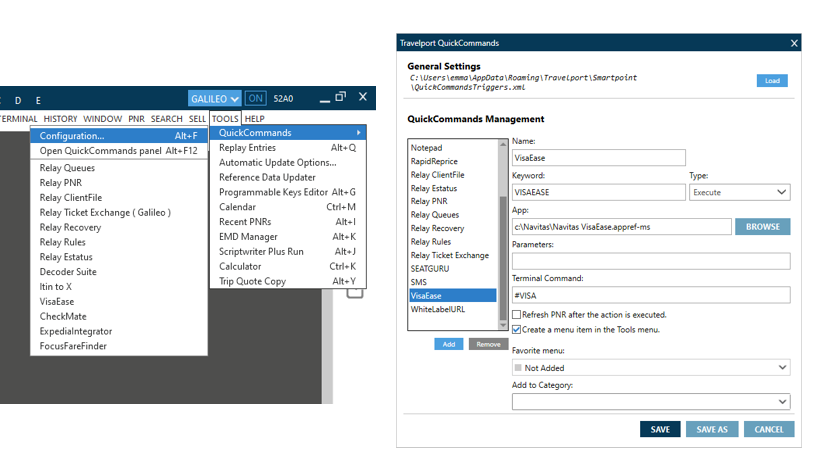826x471 pixels.
Task: Open the SELL menu
Action: pyautogui.click(x=197, y=119)
